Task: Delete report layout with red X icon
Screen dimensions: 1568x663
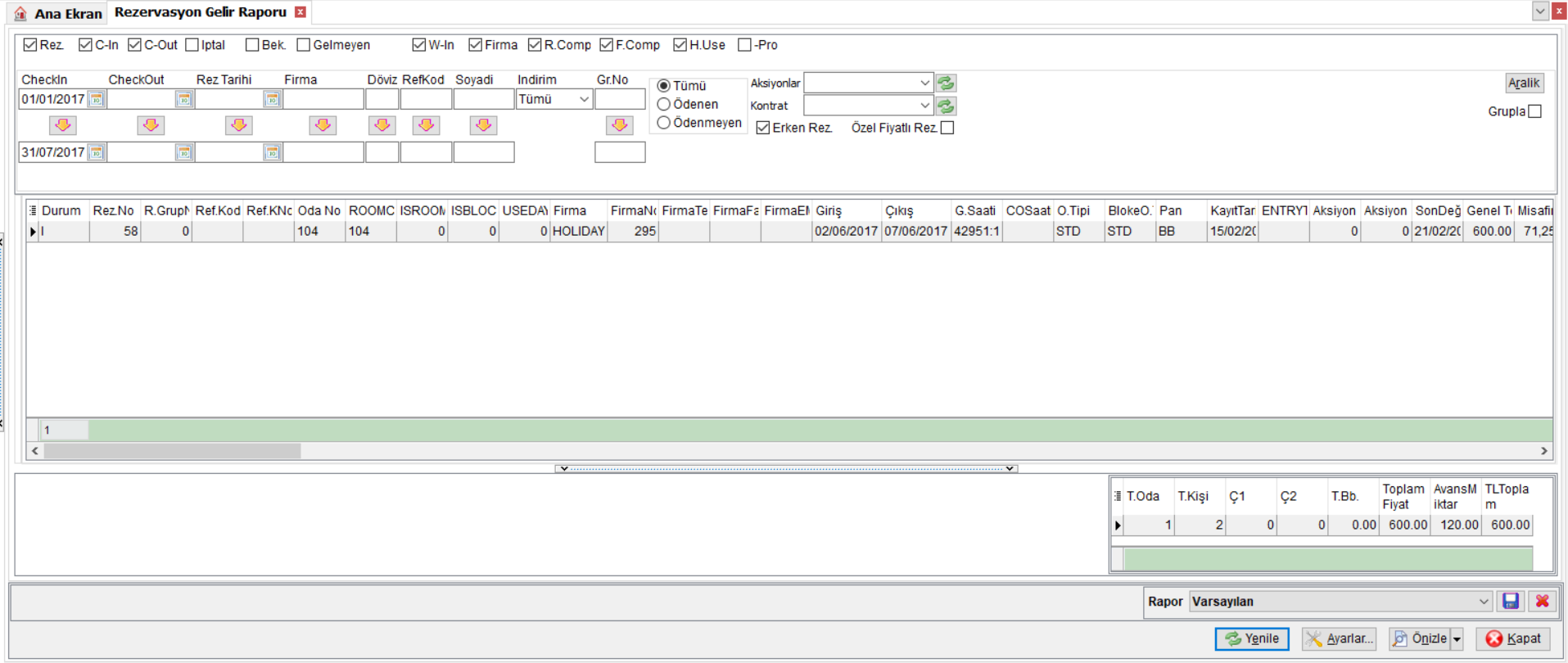Action: pos(1543,602)
